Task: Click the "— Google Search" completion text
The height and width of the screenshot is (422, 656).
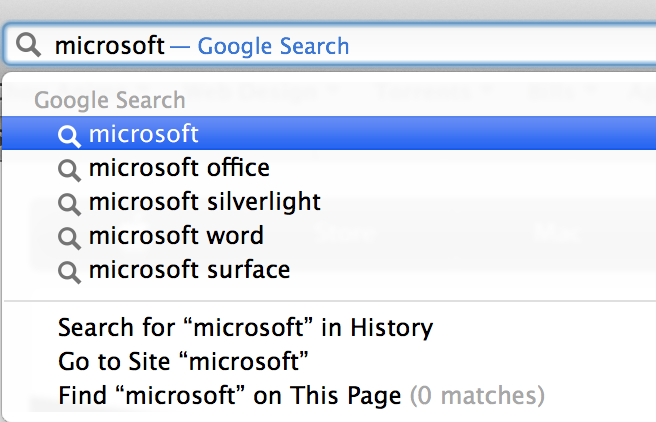Action: tap(260, 46)
